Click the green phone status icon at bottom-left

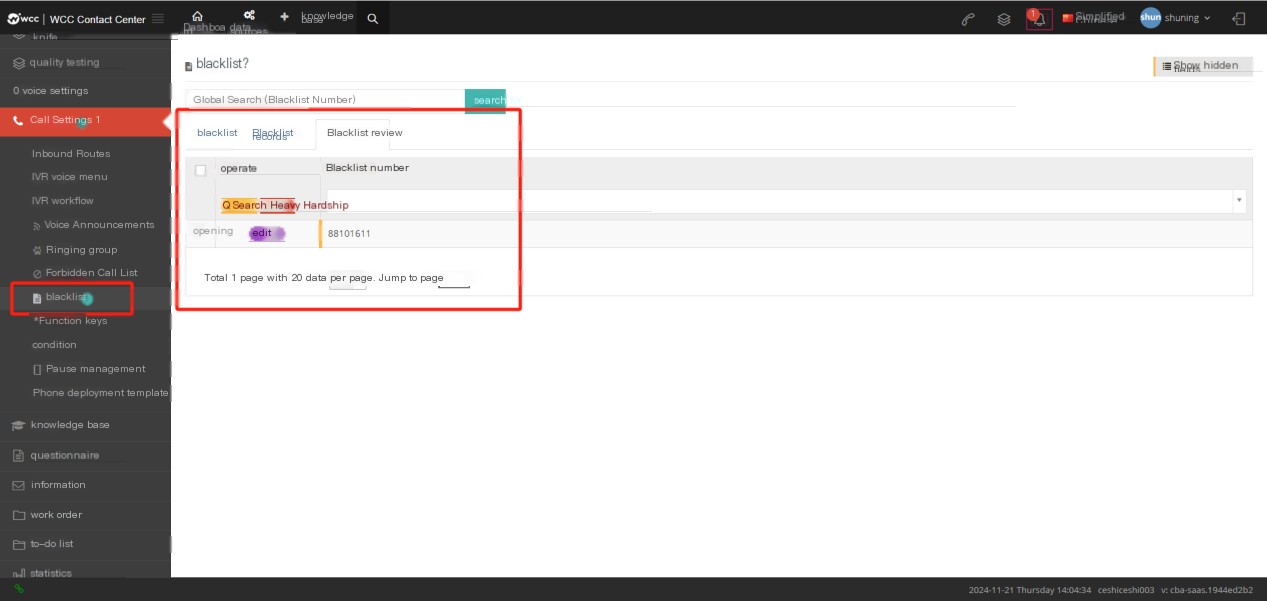click(x=18, y=589)
